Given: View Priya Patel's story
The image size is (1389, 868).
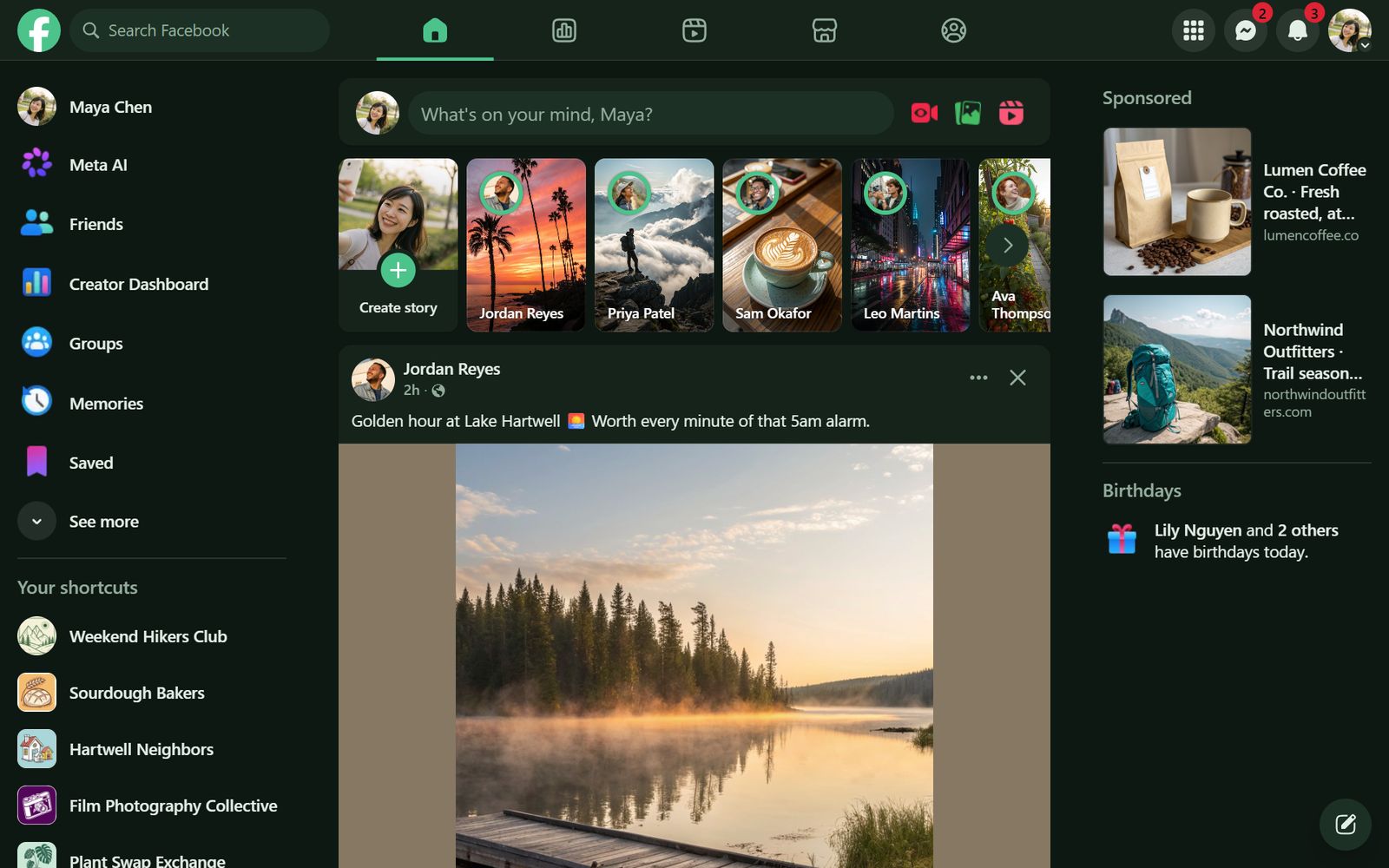Looking at the screenshot, I should point(654,245).
